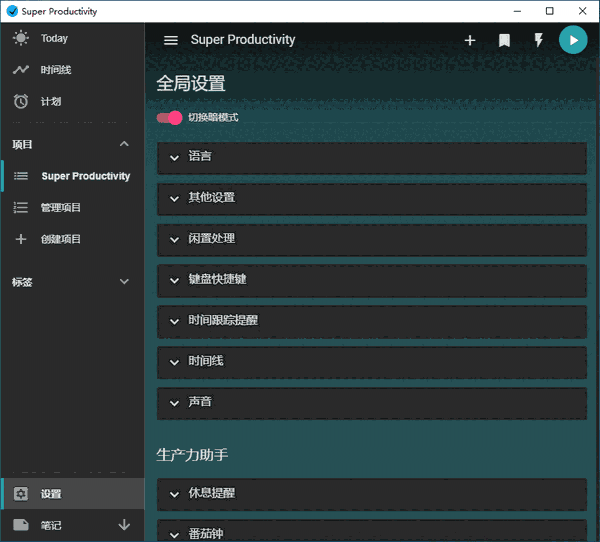Screen dimensions: 600x542
Task: Open the Today view sun icon
Action: click(x=21, y=38)
